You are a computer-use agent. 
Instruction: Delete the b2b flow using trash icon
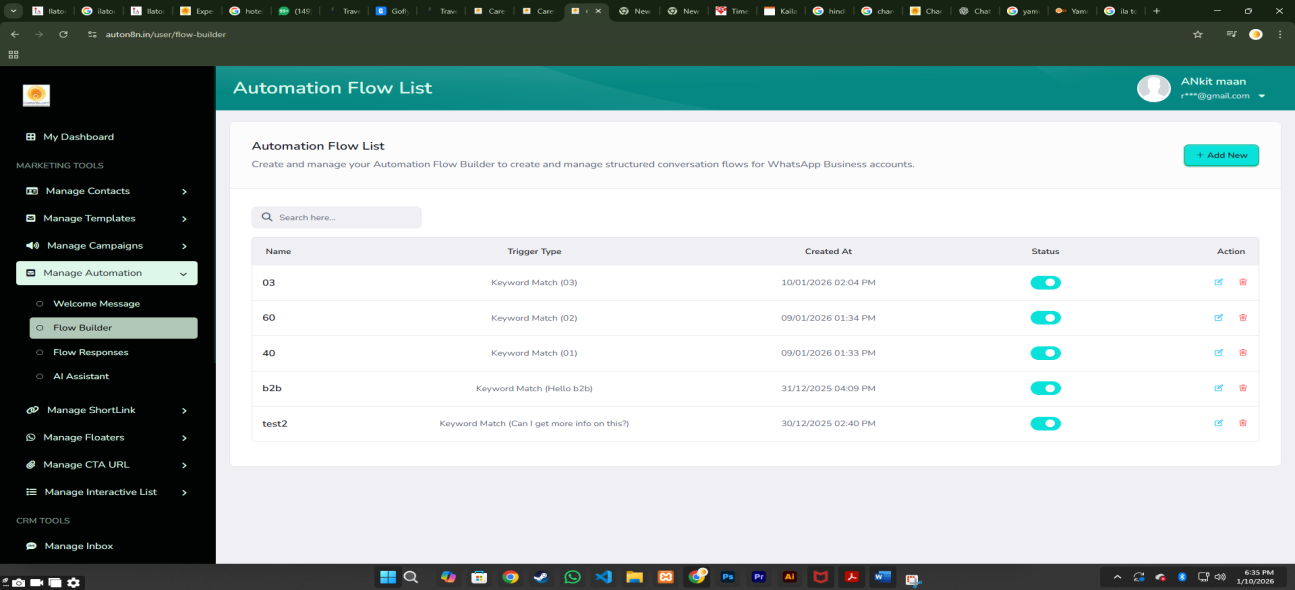click(x=1243, y=388)
